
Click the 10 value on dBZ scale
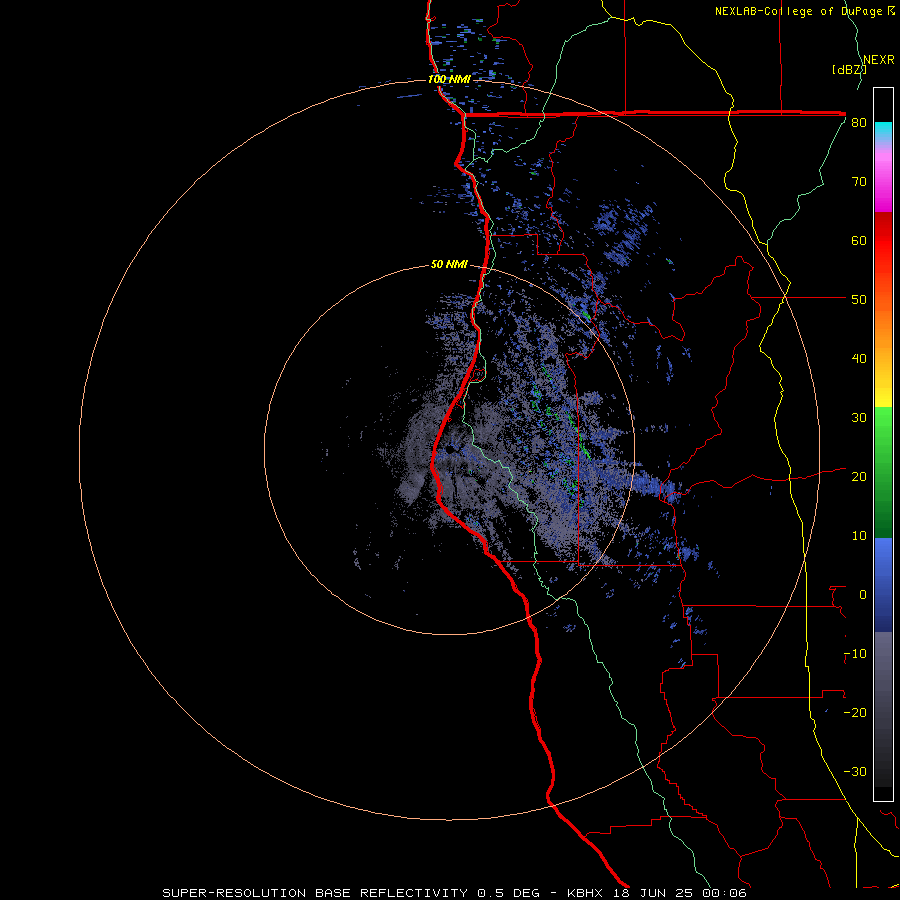point(859,536)
